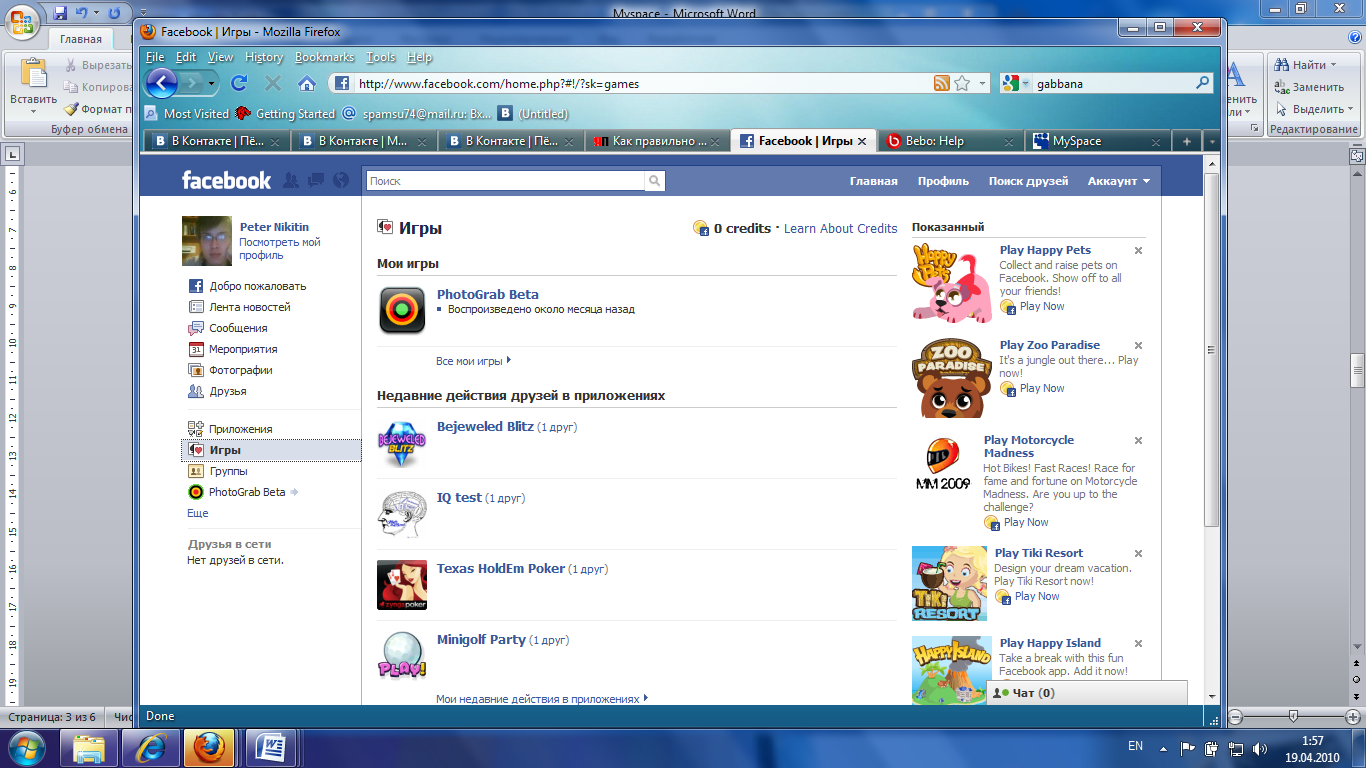This screenshot has height=768, width=1366.
Task: Click Поиск друзей link
Action: (1028, 181)
